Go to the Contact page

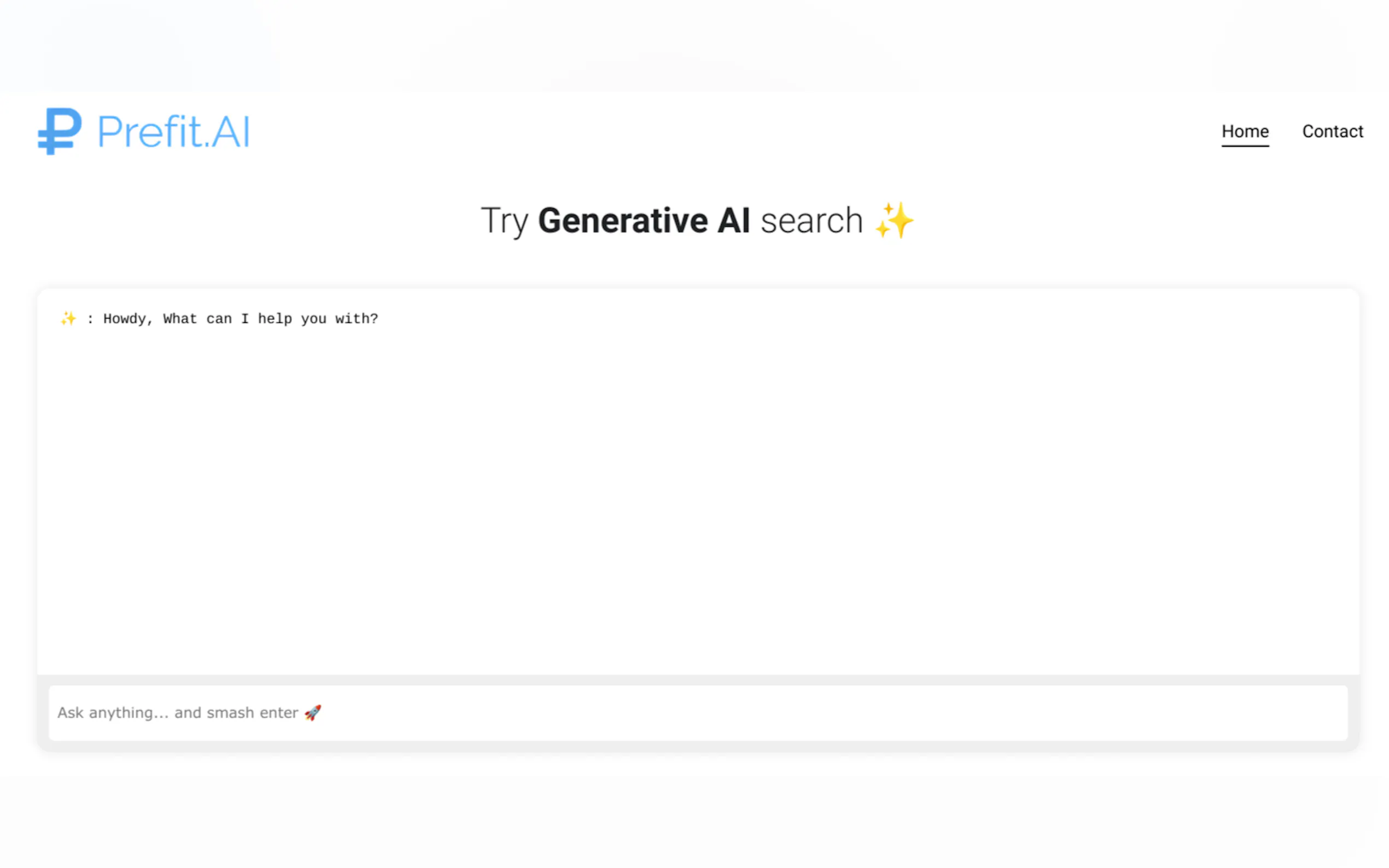pos(1332,132)
